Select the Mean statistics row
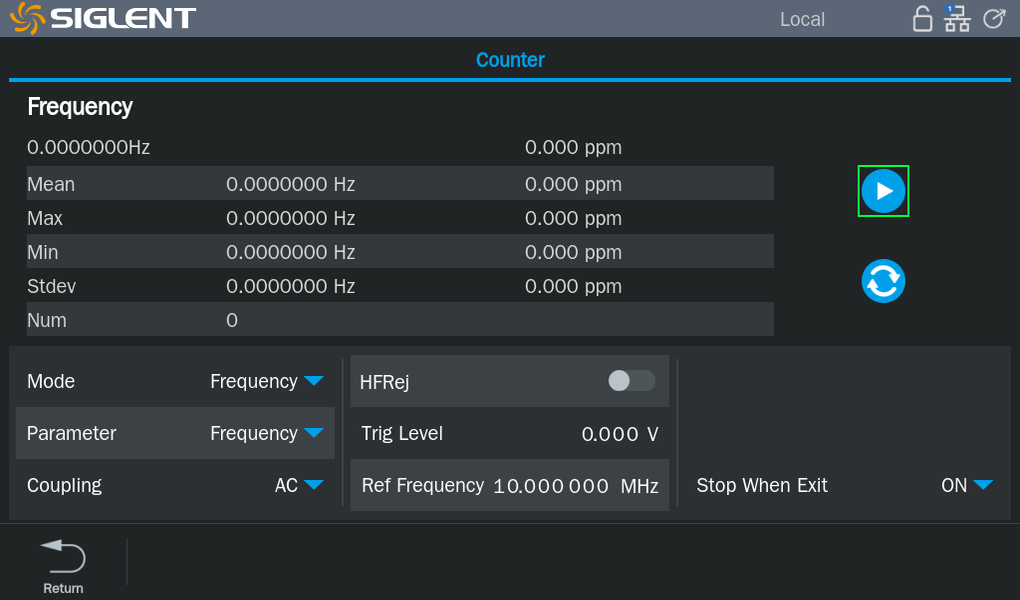 [400, 184]
